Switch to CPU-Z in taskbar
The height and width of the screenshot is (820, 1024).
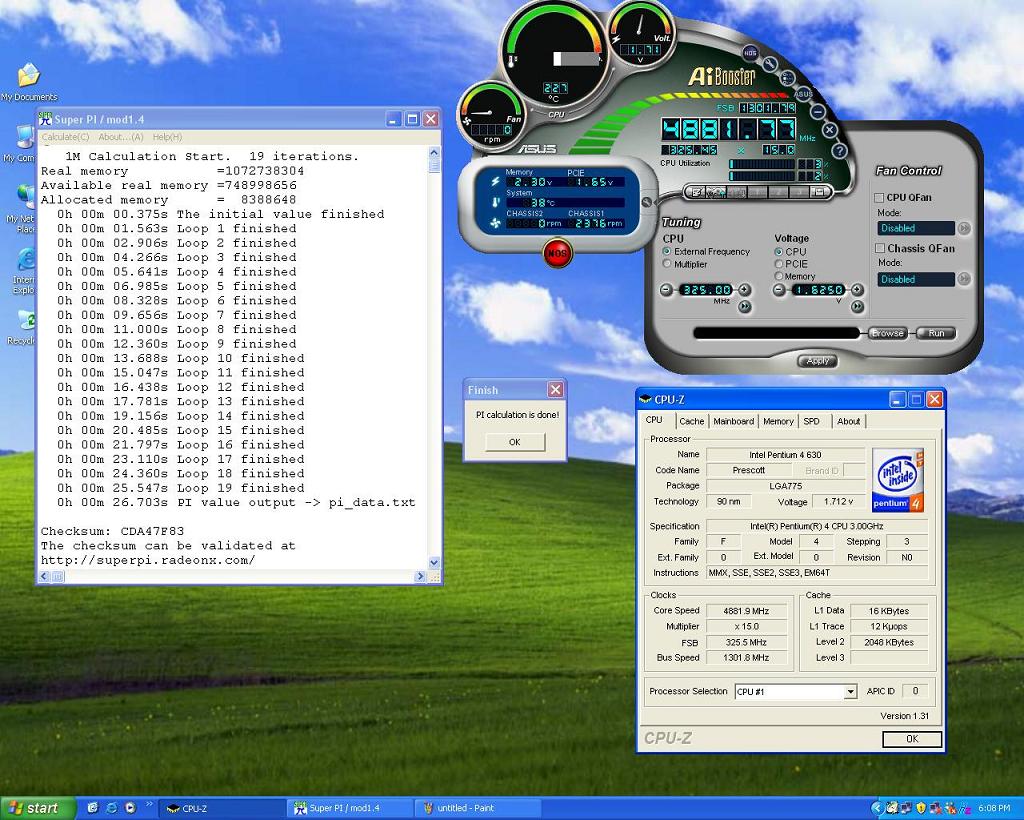pos(222,808)
